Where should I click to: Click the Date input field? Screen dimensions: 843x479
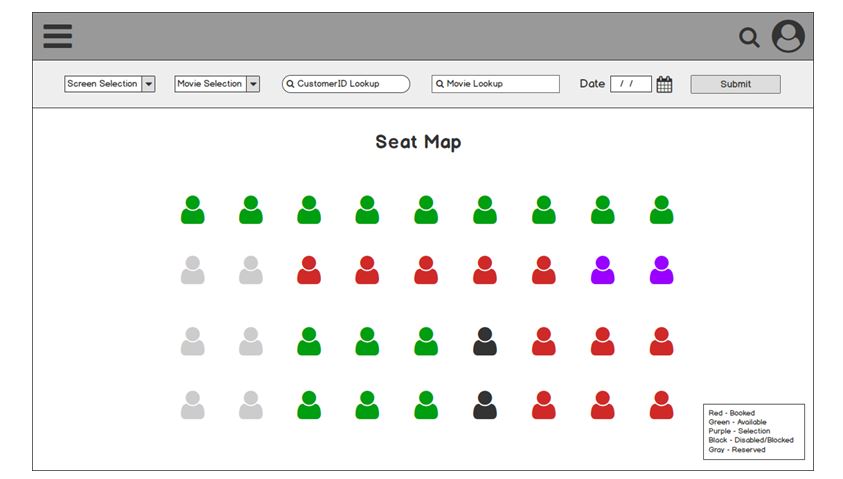[631, 84]
